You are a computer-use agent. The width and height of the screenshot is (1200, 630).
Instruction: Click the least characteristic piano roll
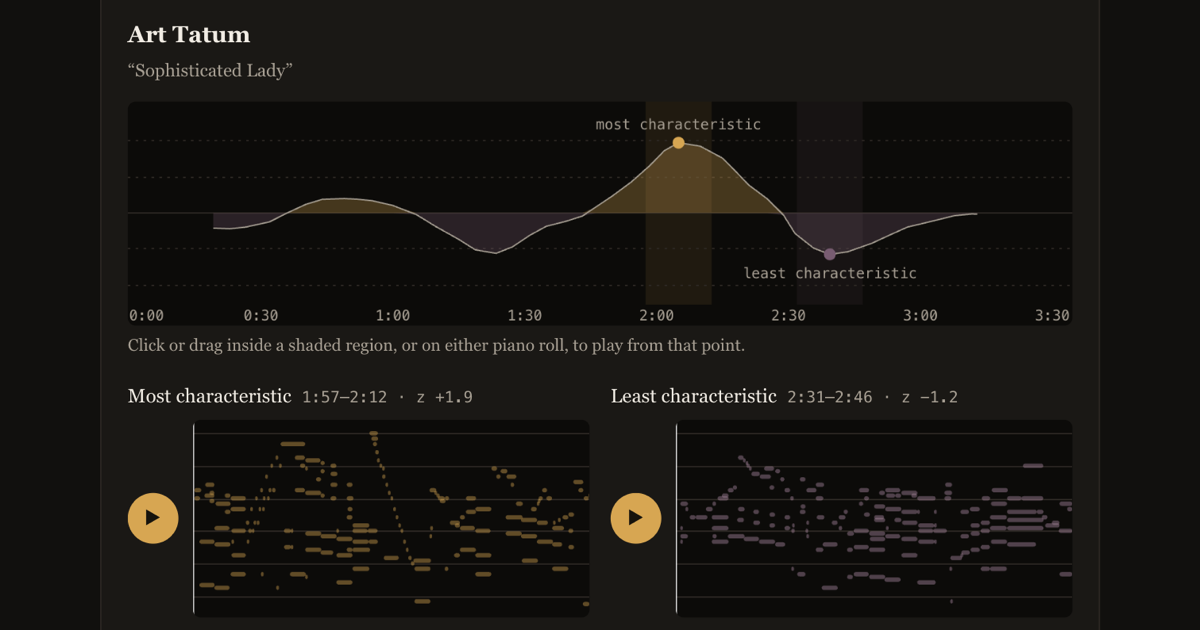click(x=874, y=518)
